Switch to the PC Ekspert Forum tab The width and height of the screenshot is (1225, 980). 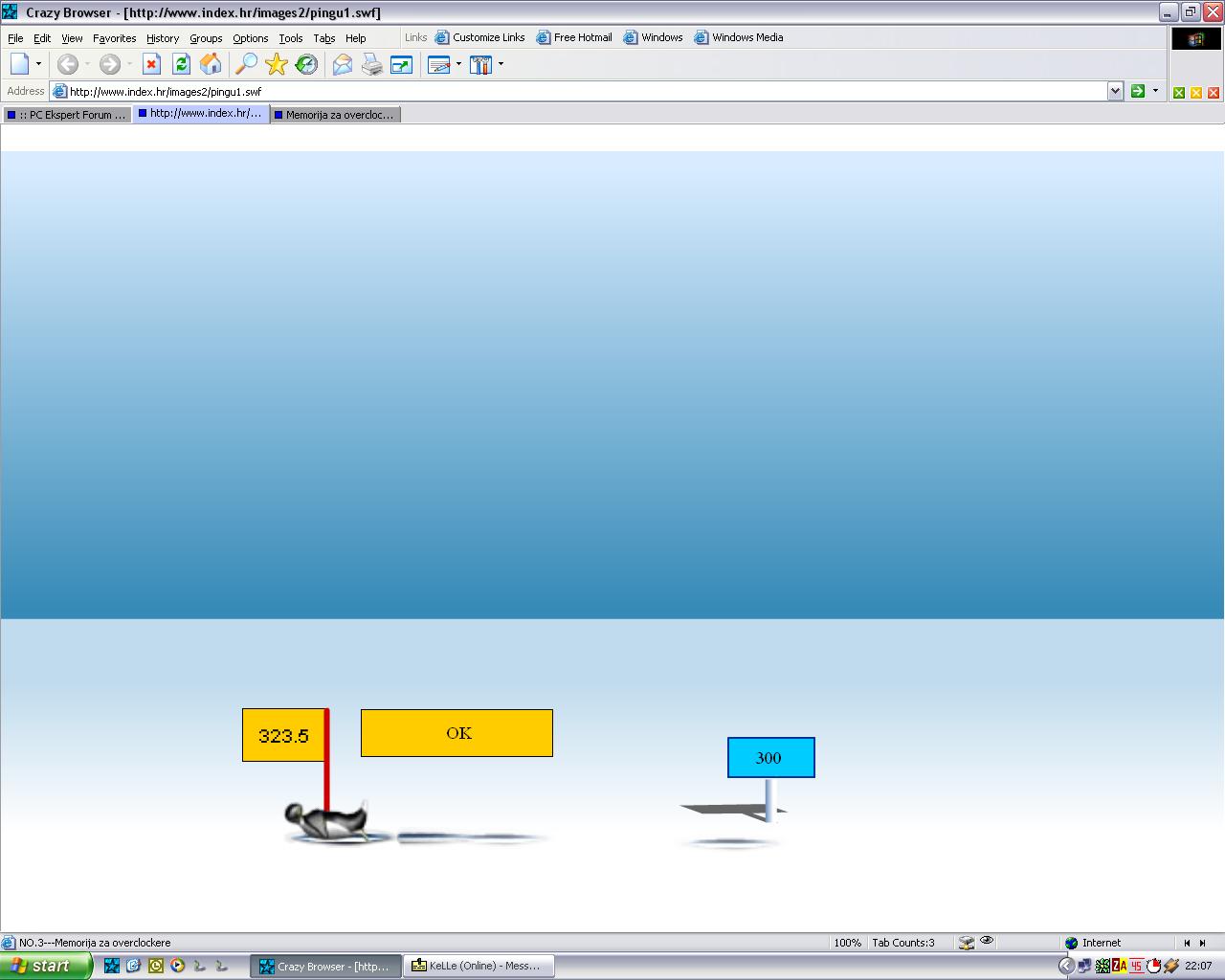pos(67,115)
